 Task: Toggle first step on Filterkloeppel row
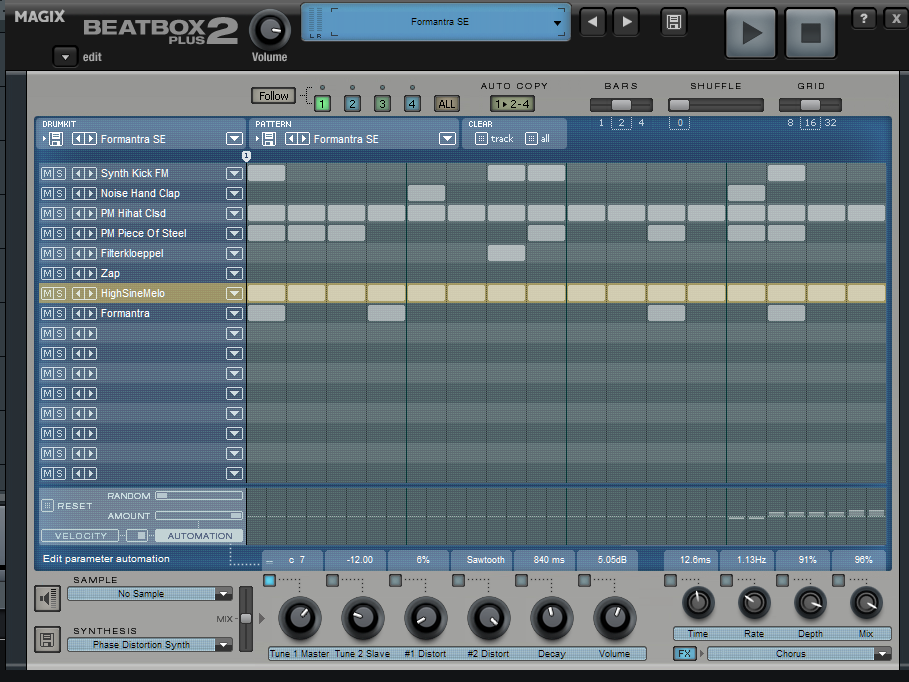pos(266,253)
